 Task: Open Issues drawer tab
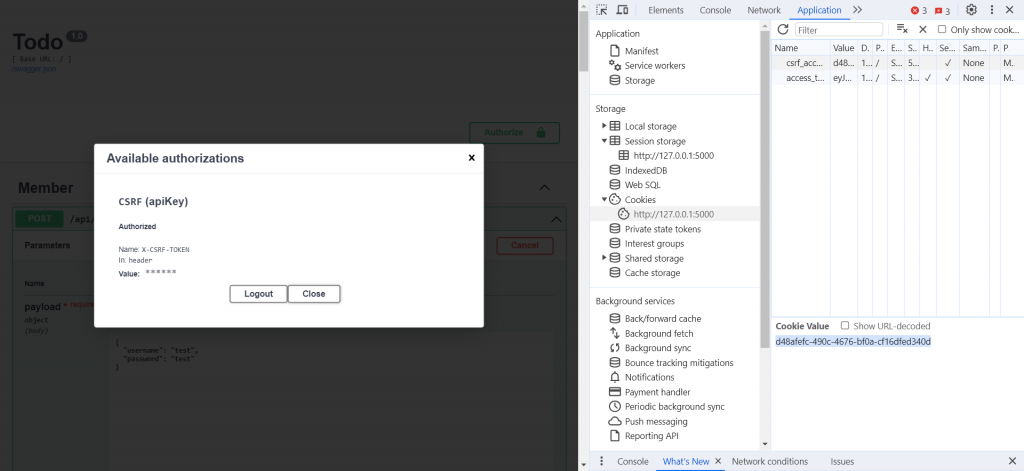point(842,461)
